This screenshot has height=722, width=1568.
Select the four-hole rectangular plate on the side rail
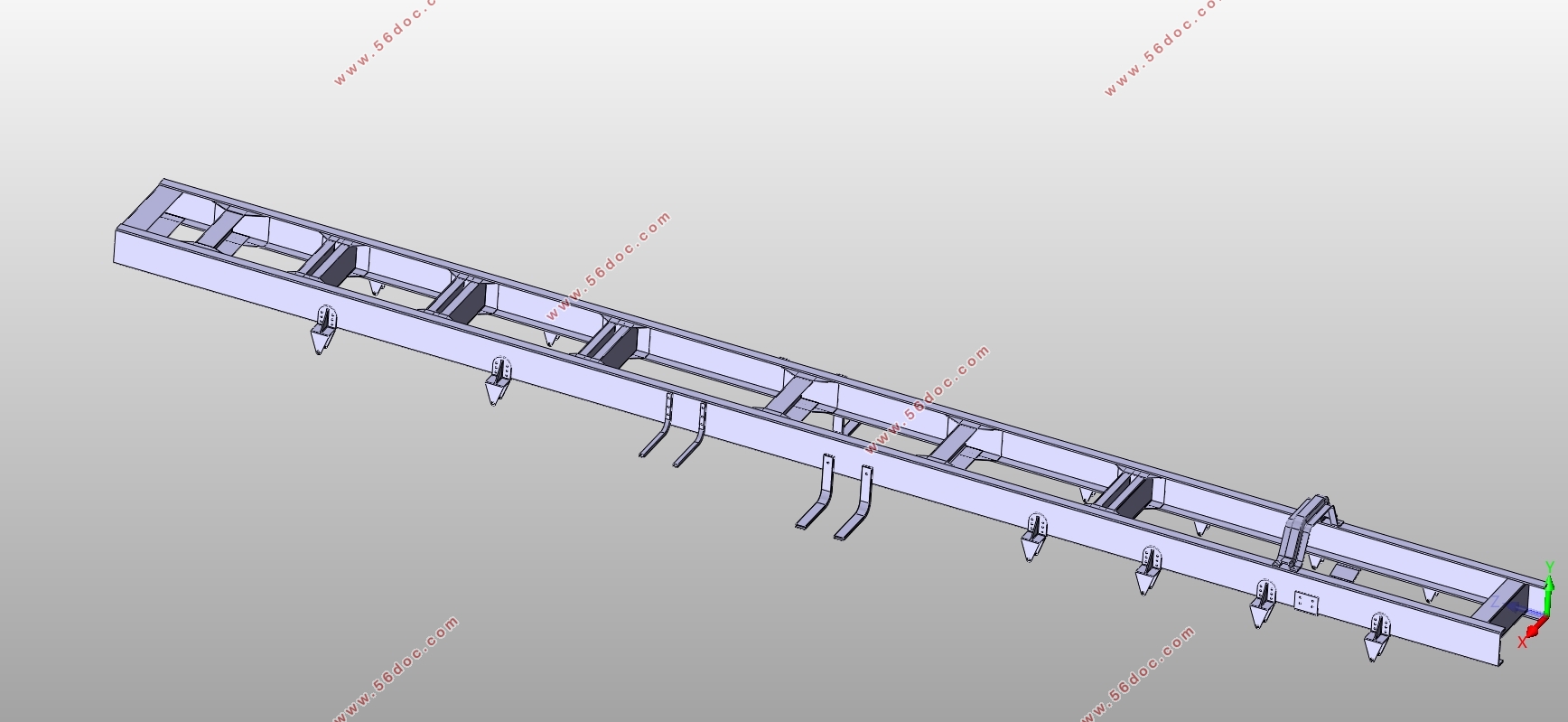pyautogui.click(x=1306, y=604)
